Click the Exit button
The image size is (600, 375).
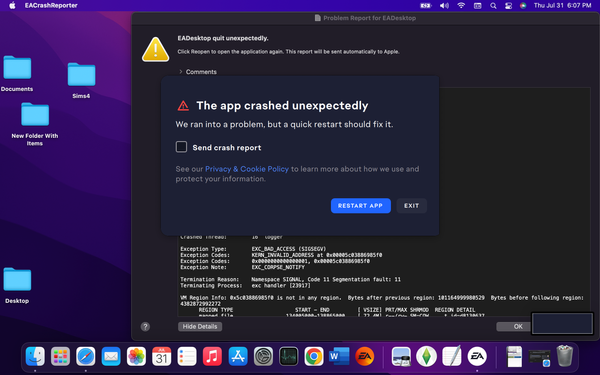[411, 205]
